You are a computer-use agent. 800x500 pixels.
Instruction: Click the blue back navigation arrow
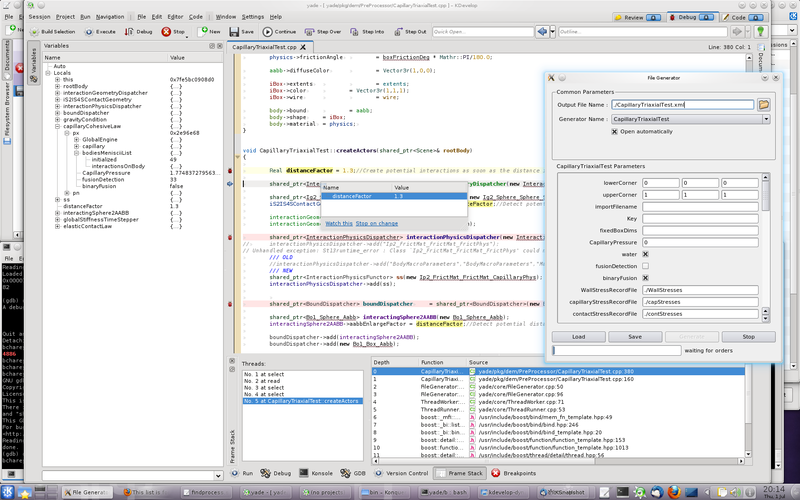(x=542, y=32)
